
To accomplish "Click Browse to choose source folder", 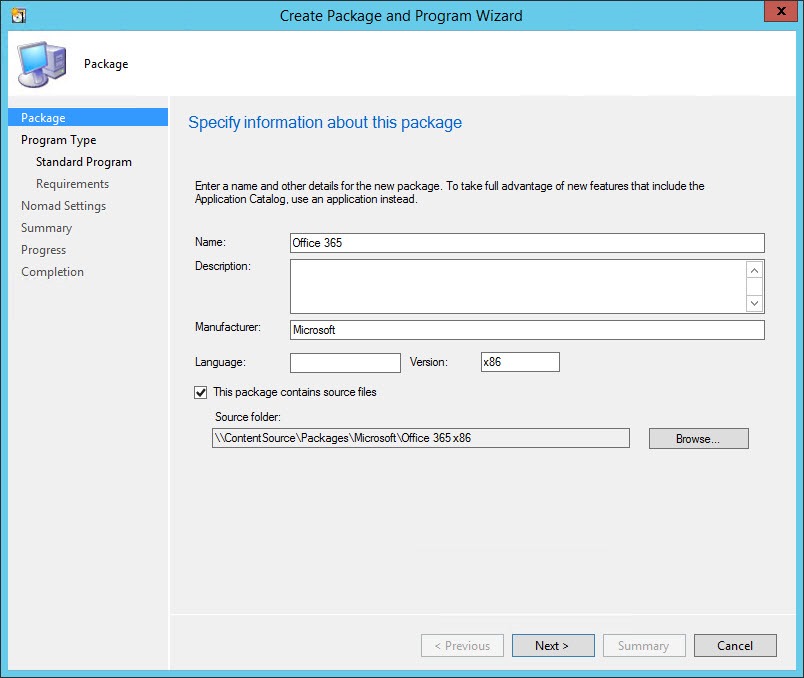I will coord(698,438).
